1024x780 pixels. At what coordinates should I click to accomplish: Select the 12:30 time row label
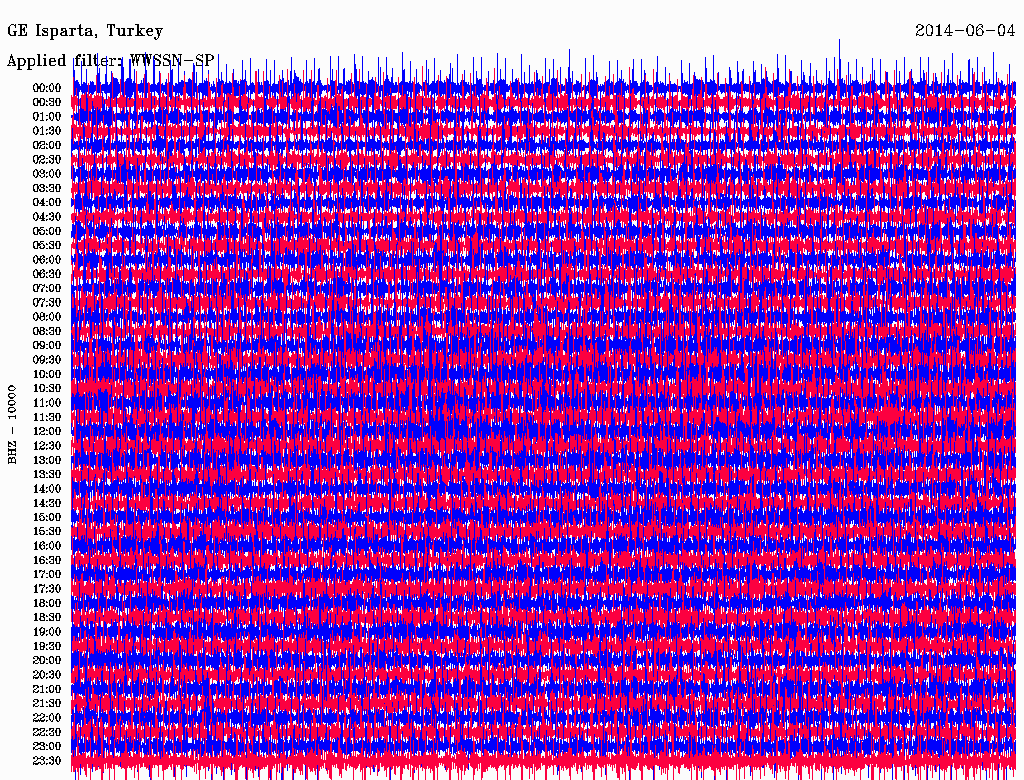coord(47,446)
